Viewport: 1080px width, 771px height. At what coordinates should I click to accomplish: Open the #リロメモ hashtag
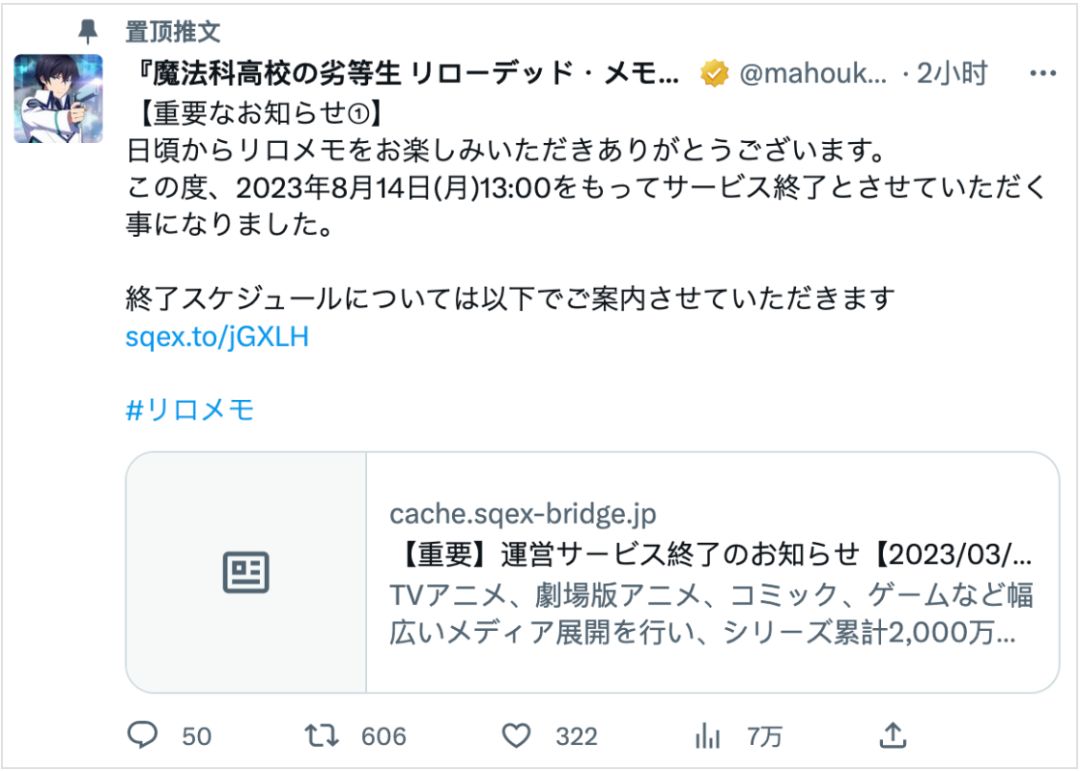coord(190,410)
